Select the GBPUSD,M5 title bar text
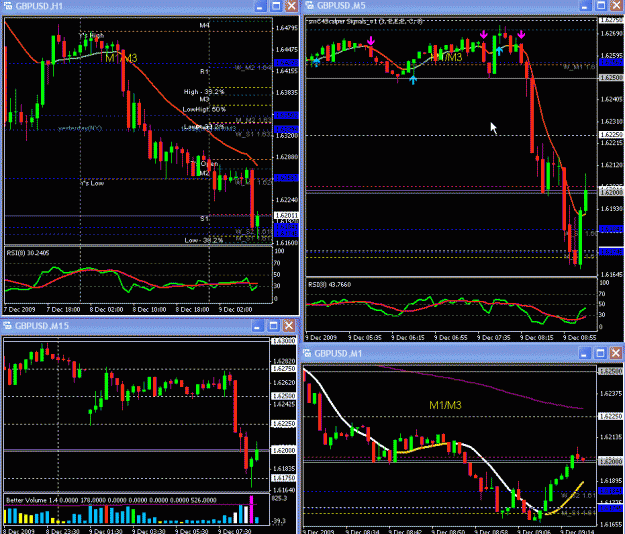The image size is (625, 534). pos(341,6)
